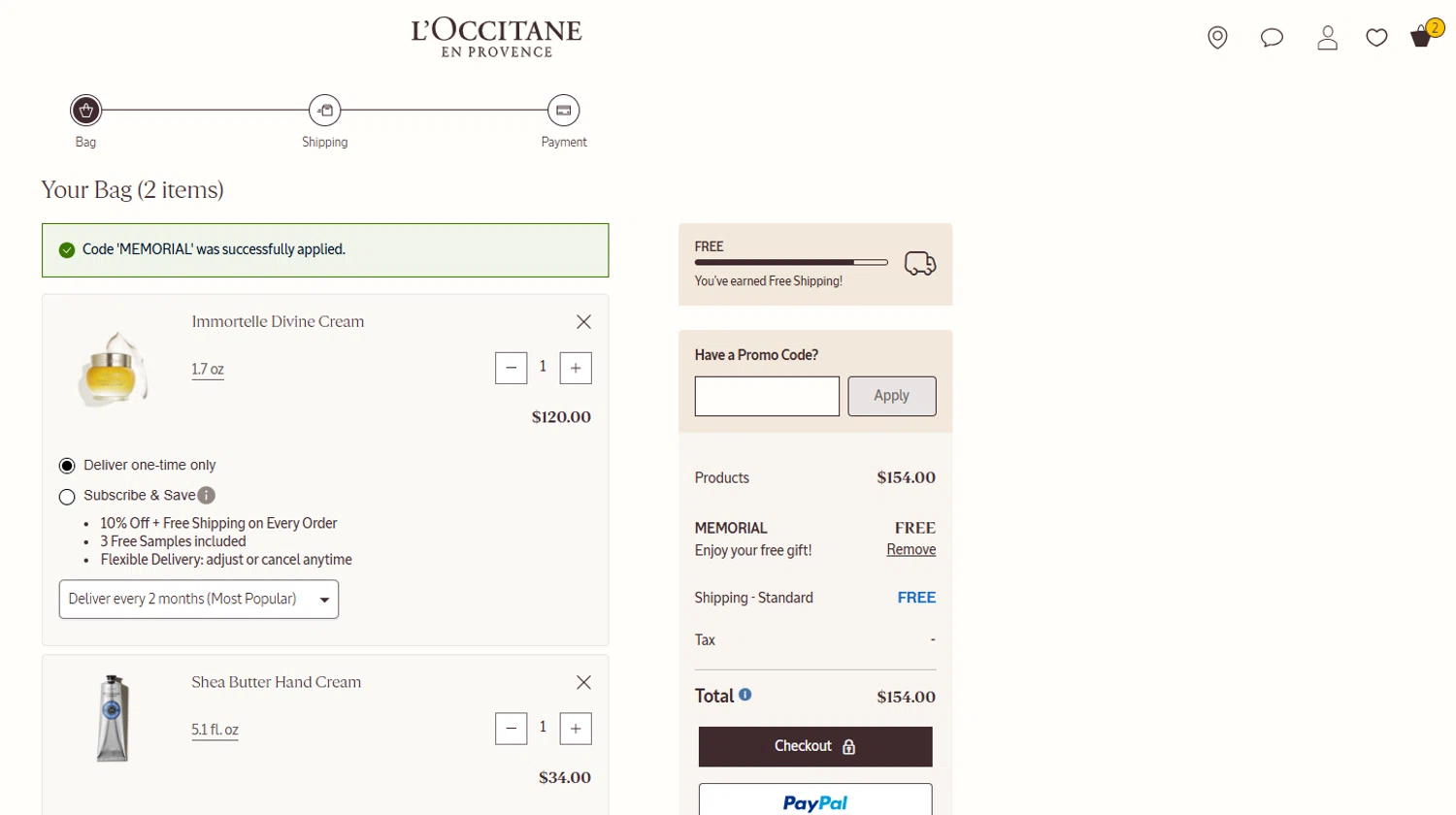
Task: Click the free shipping progress bar
Action: coord(791,262)
